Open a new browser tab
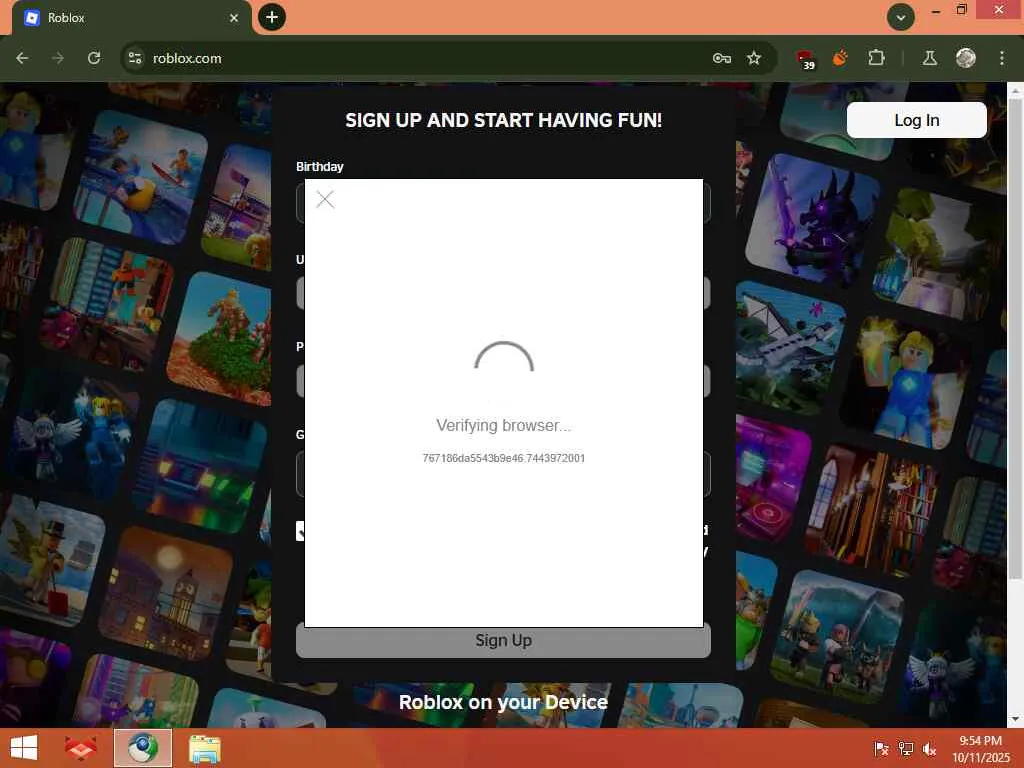This screenshot has width=1024, height=768. coord(272,17)
